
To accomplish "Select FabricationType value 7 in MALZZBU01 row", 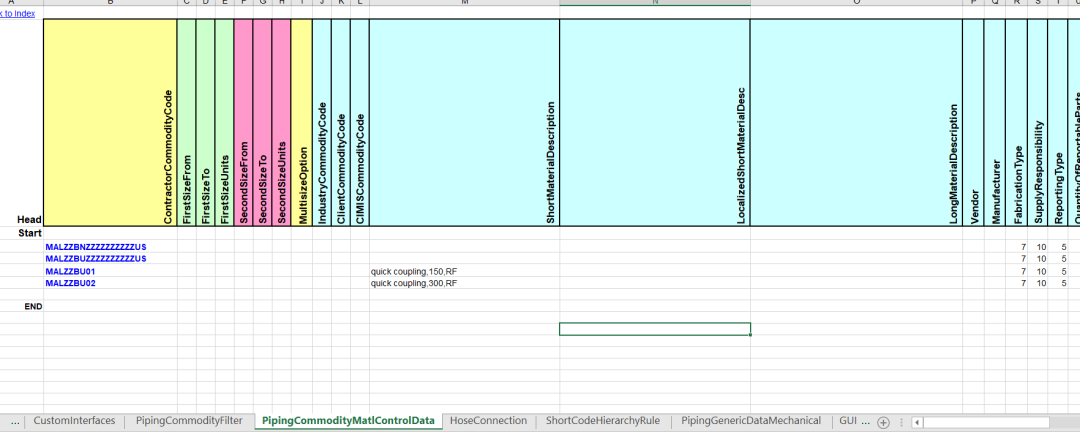I will [1016, 271].
